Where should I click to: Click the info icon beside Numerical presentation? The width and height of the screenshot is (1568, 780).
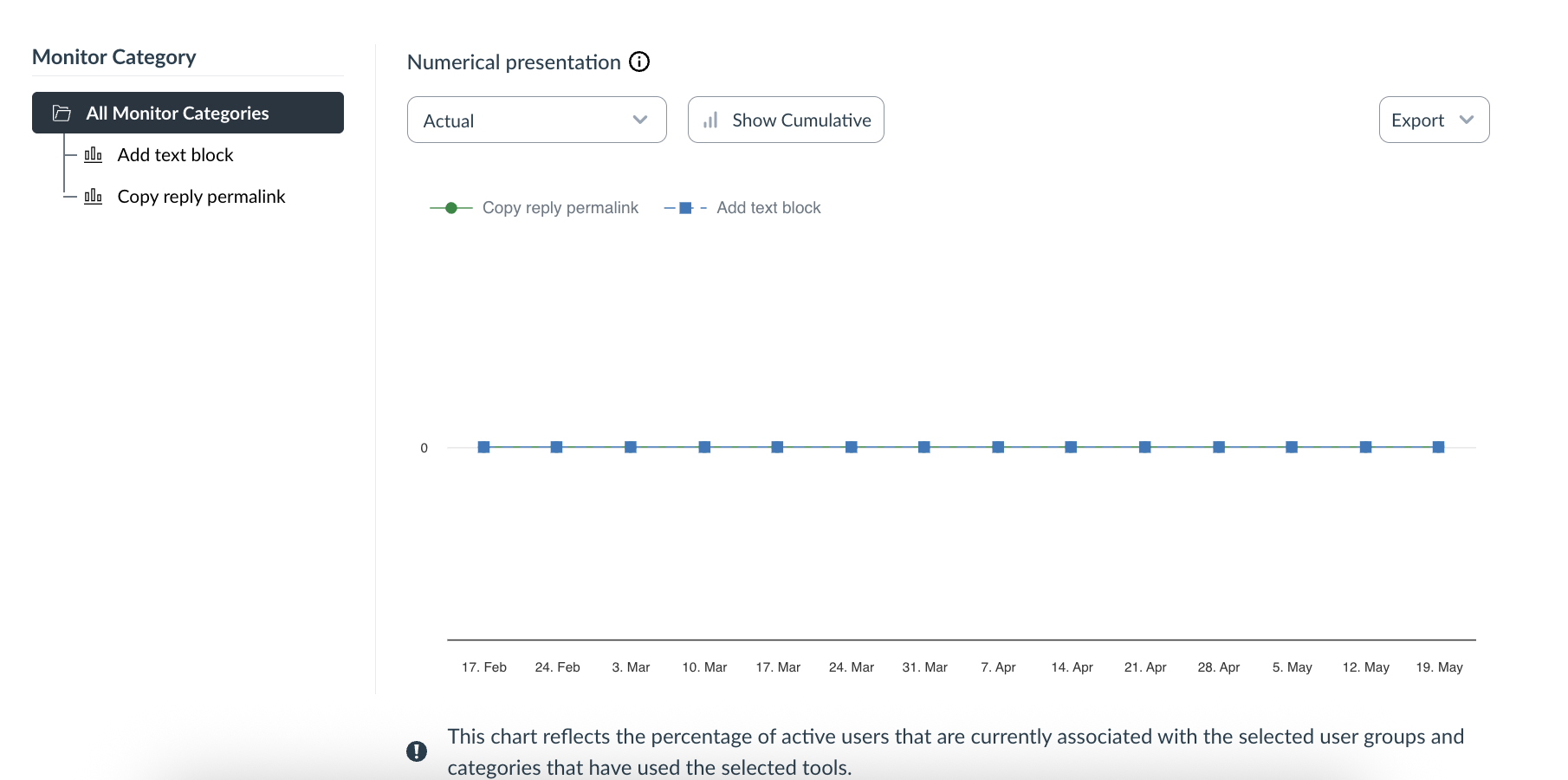tap(639, 62)
